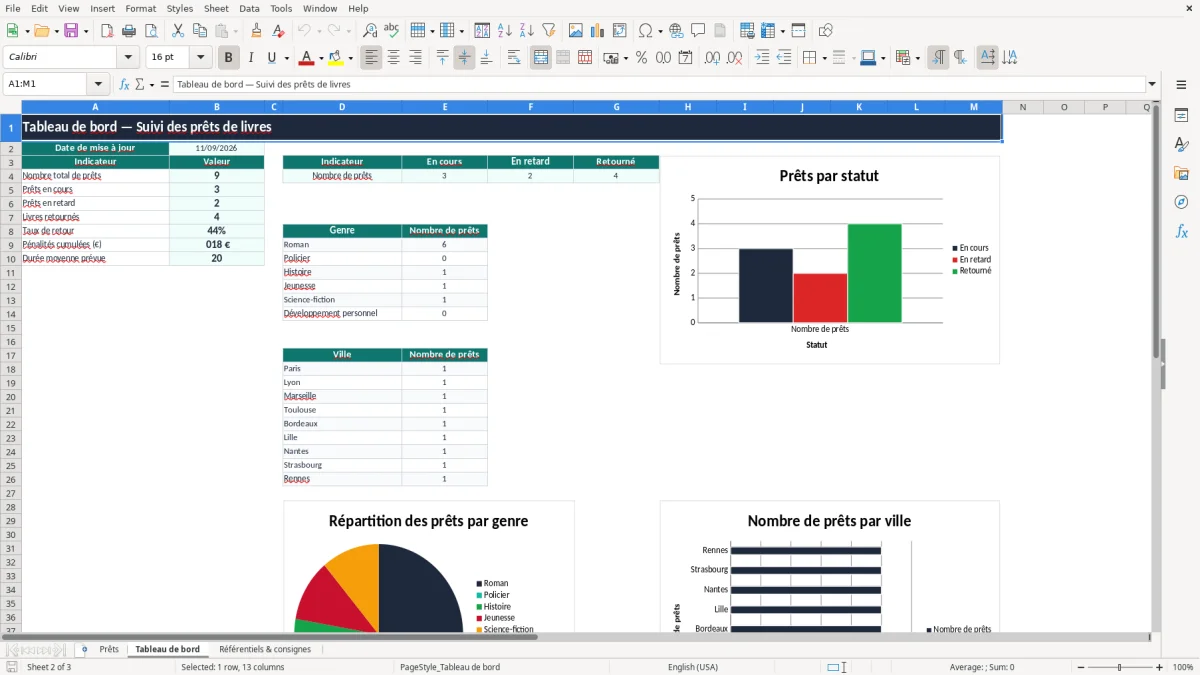Screen dimensions: 1200x675
Task: Open the Data menu
Action: (249, 8)
